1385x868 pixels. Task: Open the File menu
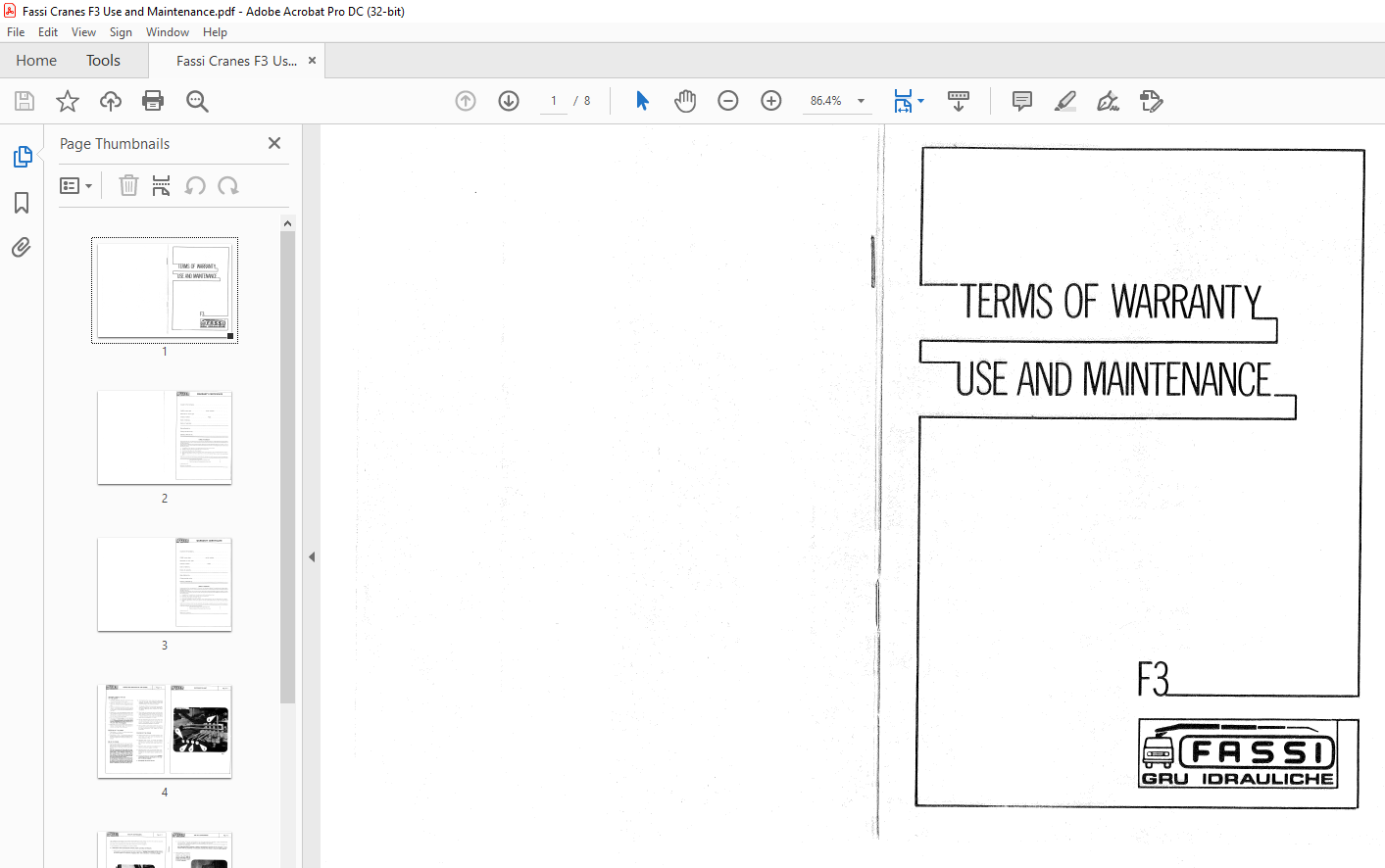[x=16, y=32]
